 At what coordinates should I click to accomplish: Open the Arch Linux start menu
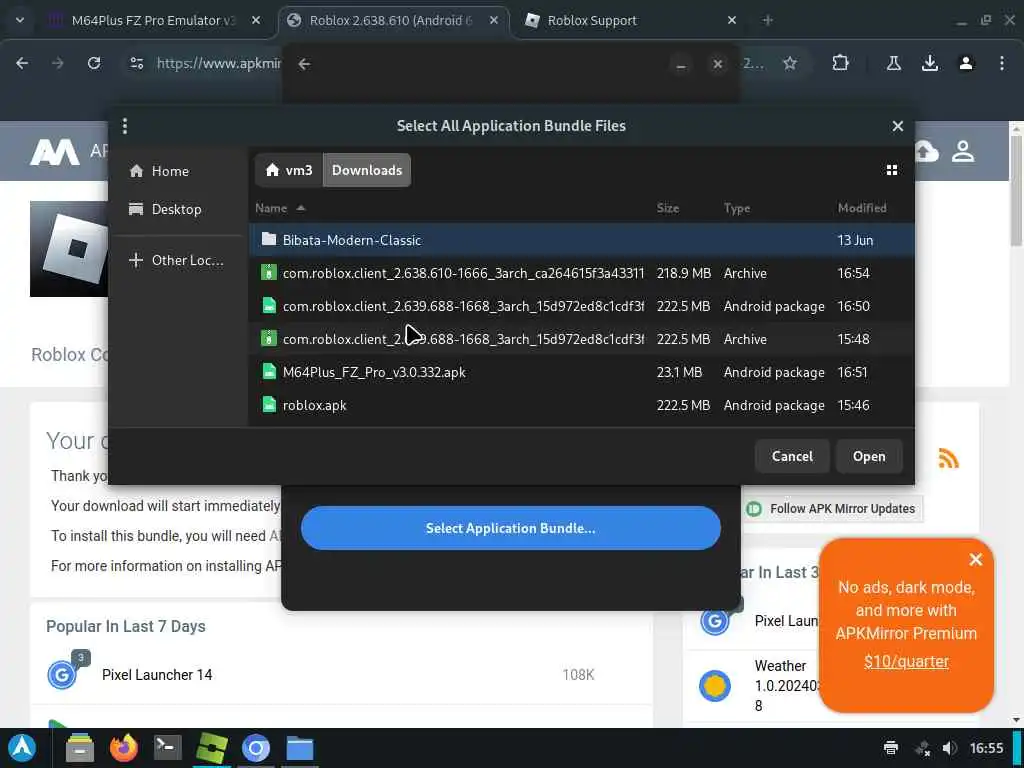coord(22,748)
